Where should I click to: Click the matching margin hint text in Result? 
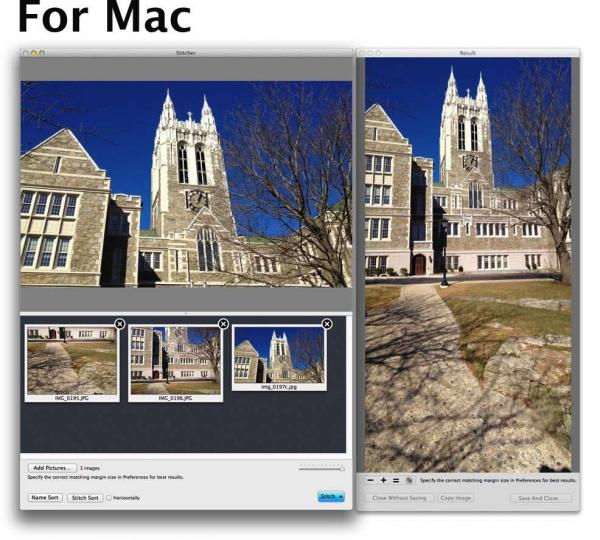pyautogui.click(x=498, y=480)
